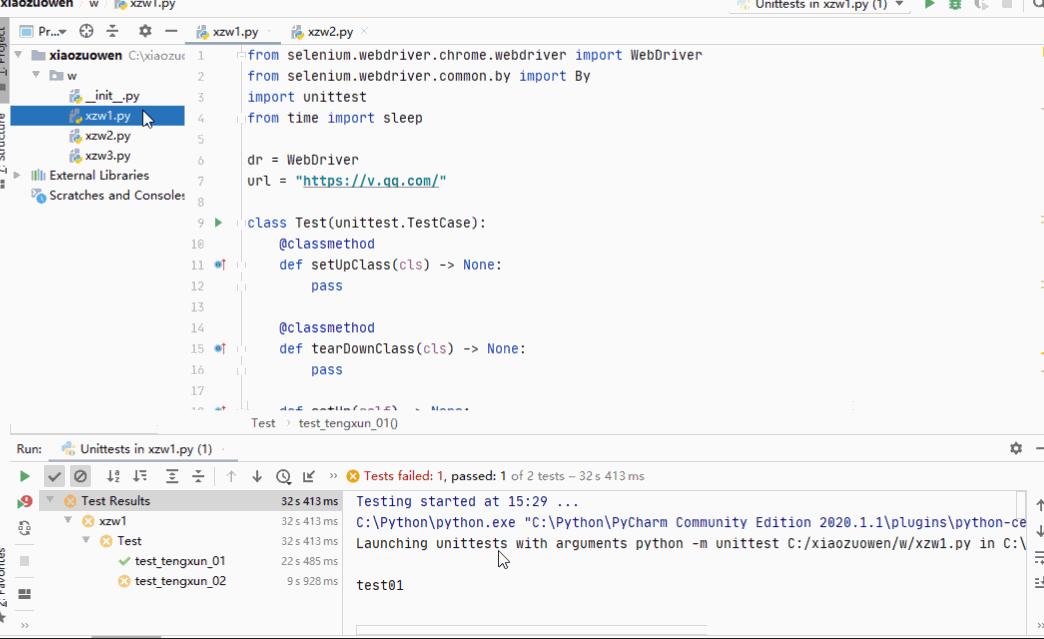Expand External Libraries node
Viewport: 1044px width, 639px height.
pos(17,175)
